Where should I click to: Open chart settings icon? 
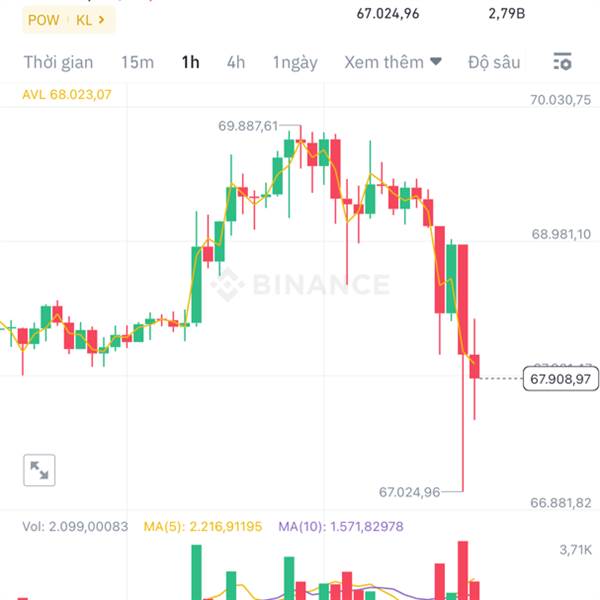pos(562,62)
